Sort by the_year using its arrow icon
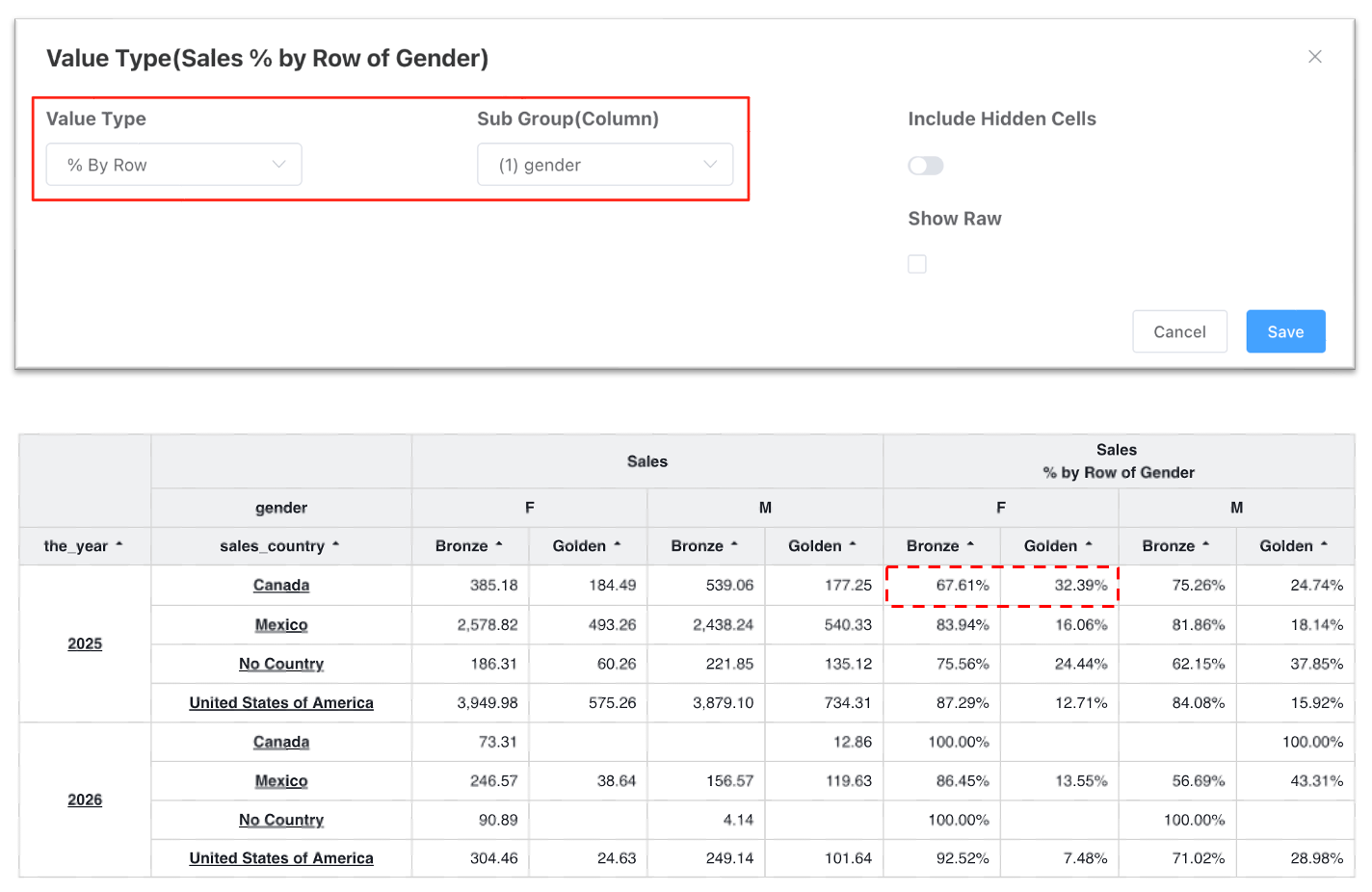Screen dimensions: 1372x892 tap(119, 545)
